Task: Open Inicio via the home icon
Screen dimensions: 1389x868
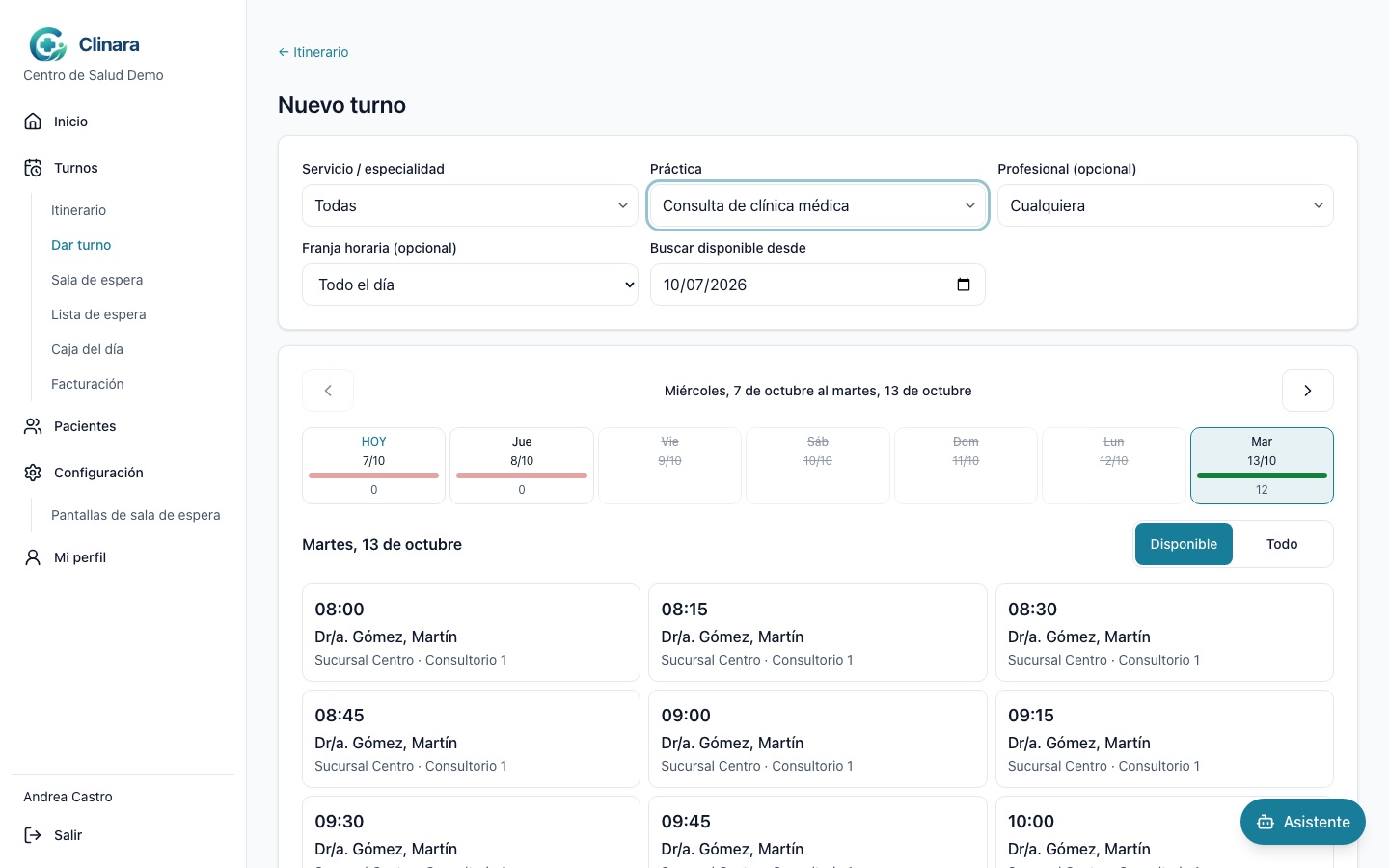Action: pos(33,122)
